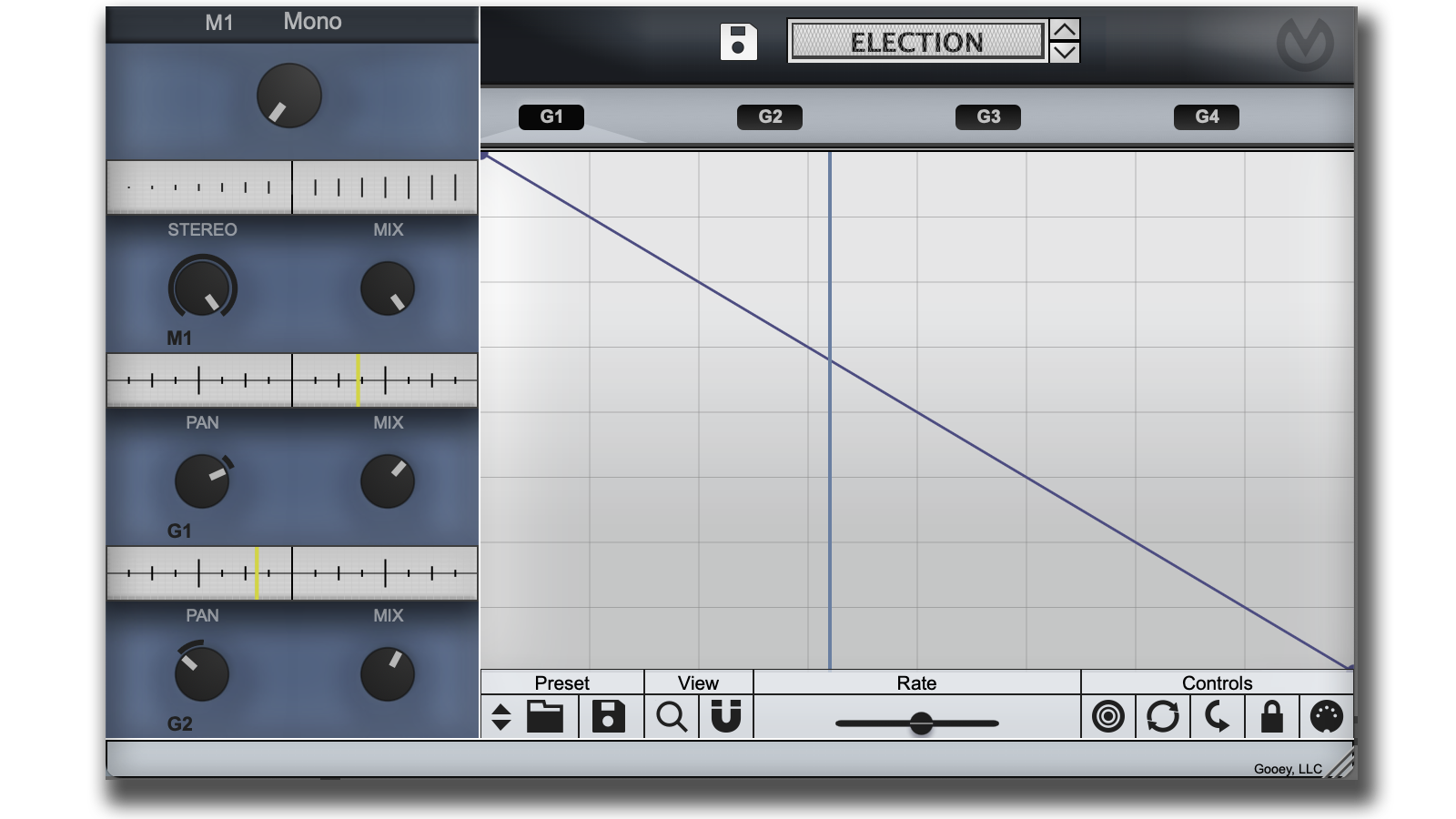Click the Controls section label
Image resolution: width=1456 pixels, height=819 pixels.
click(x=1218, y=683)
